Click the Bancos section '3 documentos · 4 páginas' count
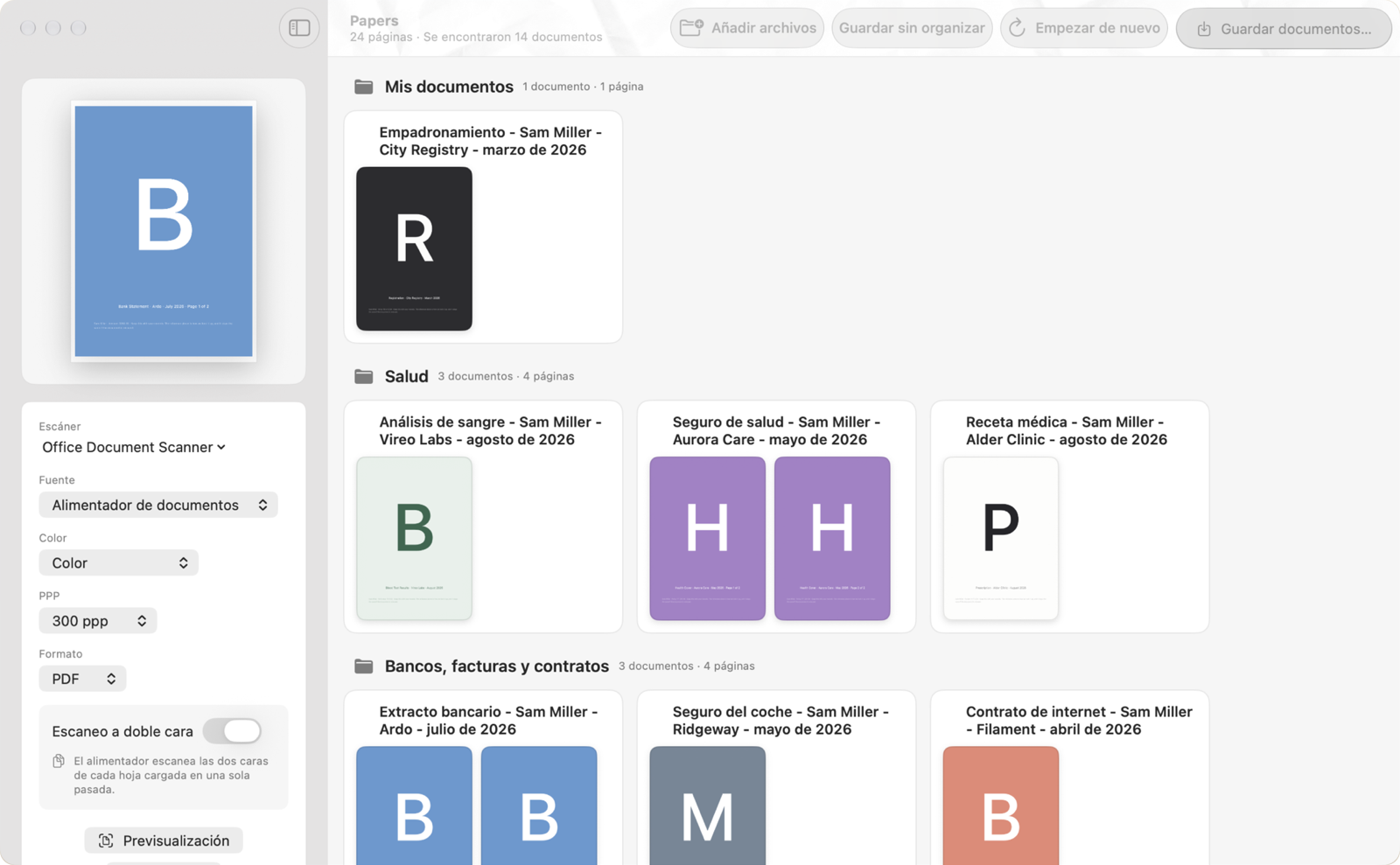The width and height of the screenshot is (1400, 865). (687, 666)
